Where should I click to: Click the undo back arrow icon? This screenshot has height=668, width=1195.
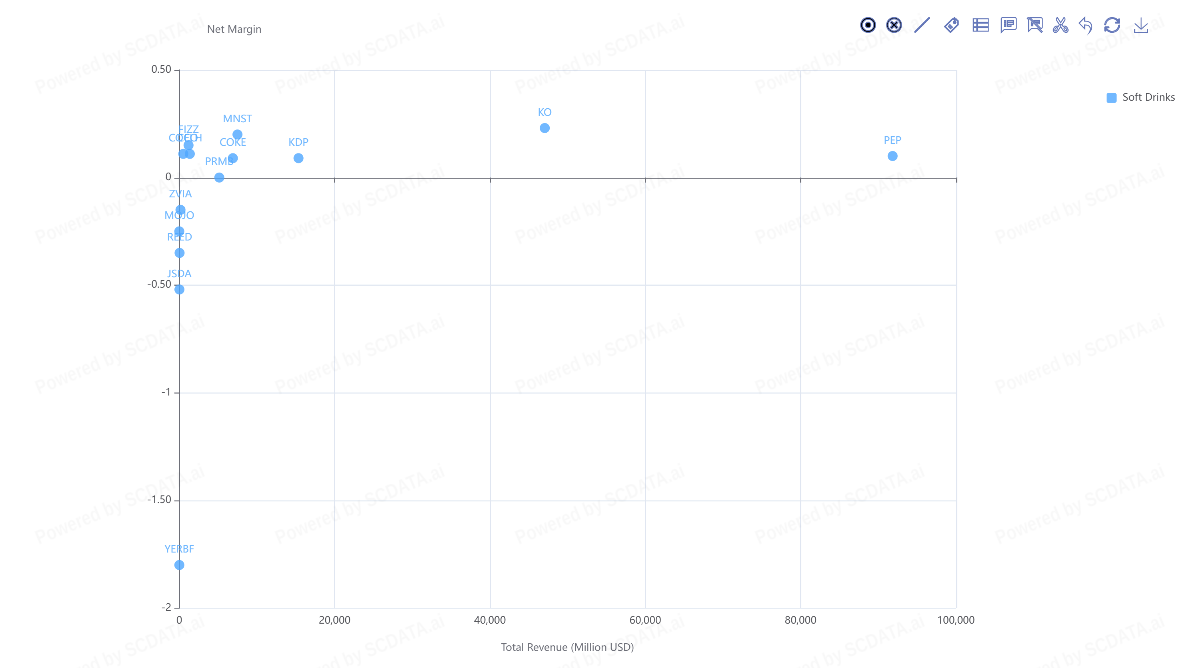click(x=1086, y=25)
